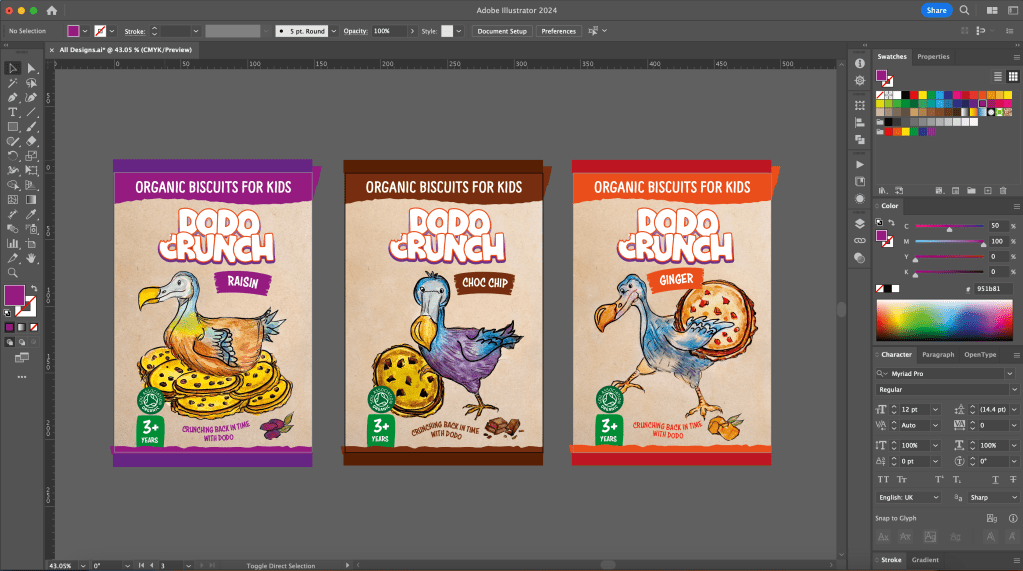Pick the Eyedropper tool

tap(31, 214)
